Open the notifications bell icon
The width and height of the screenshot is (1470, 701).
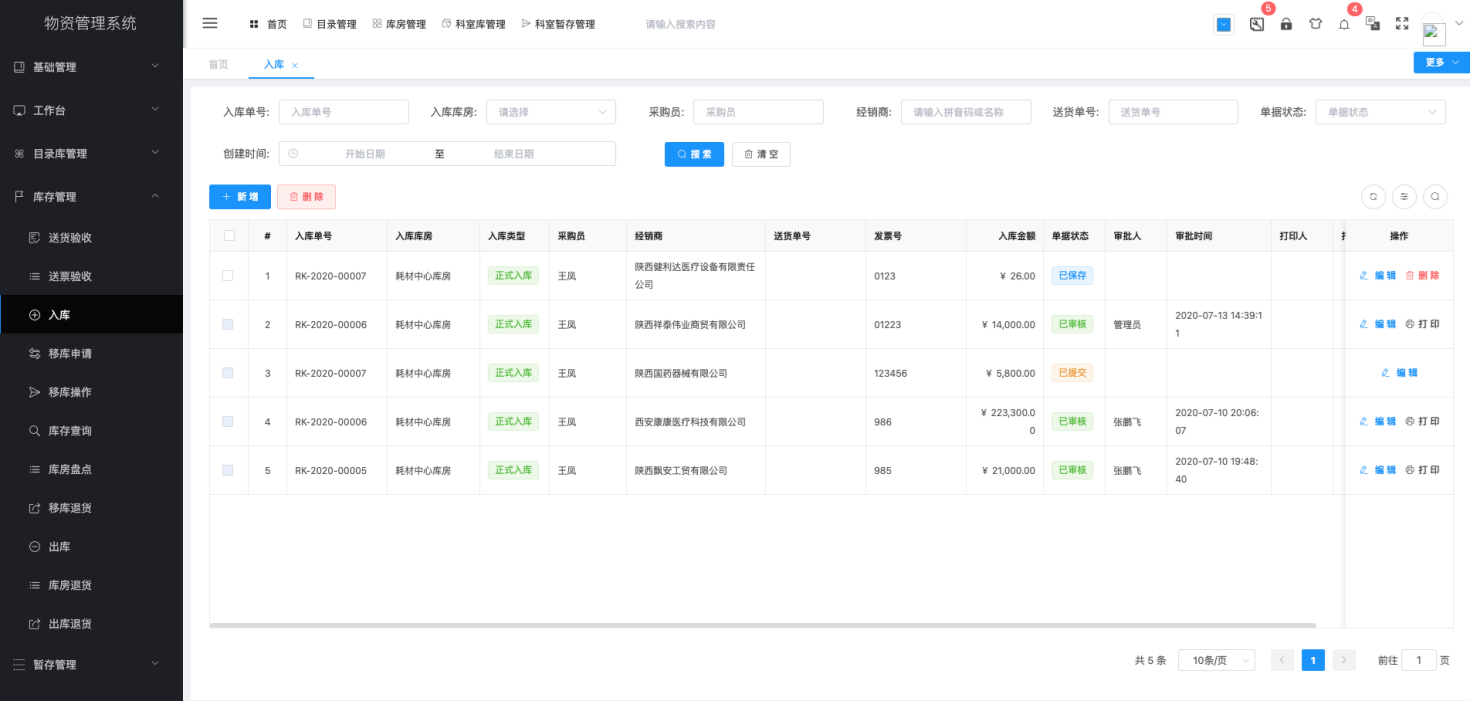1344,24
